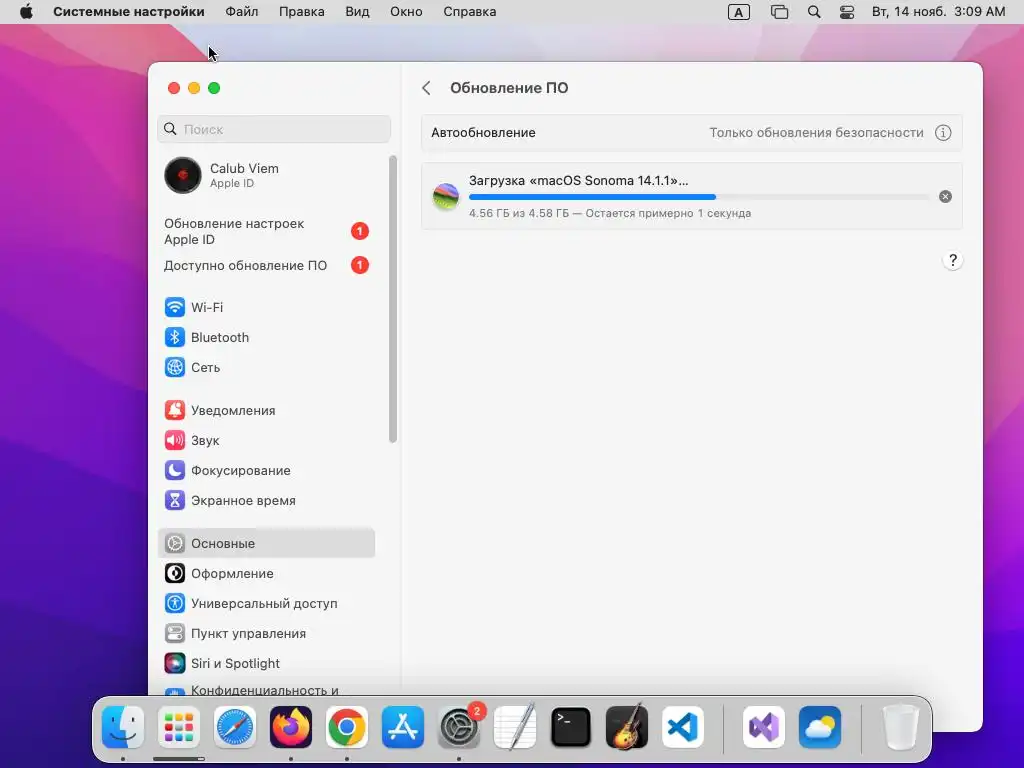Open Bluetooth settings in sidebar
The height and width of the screenshot is (768, 1024).
[266, 337]
